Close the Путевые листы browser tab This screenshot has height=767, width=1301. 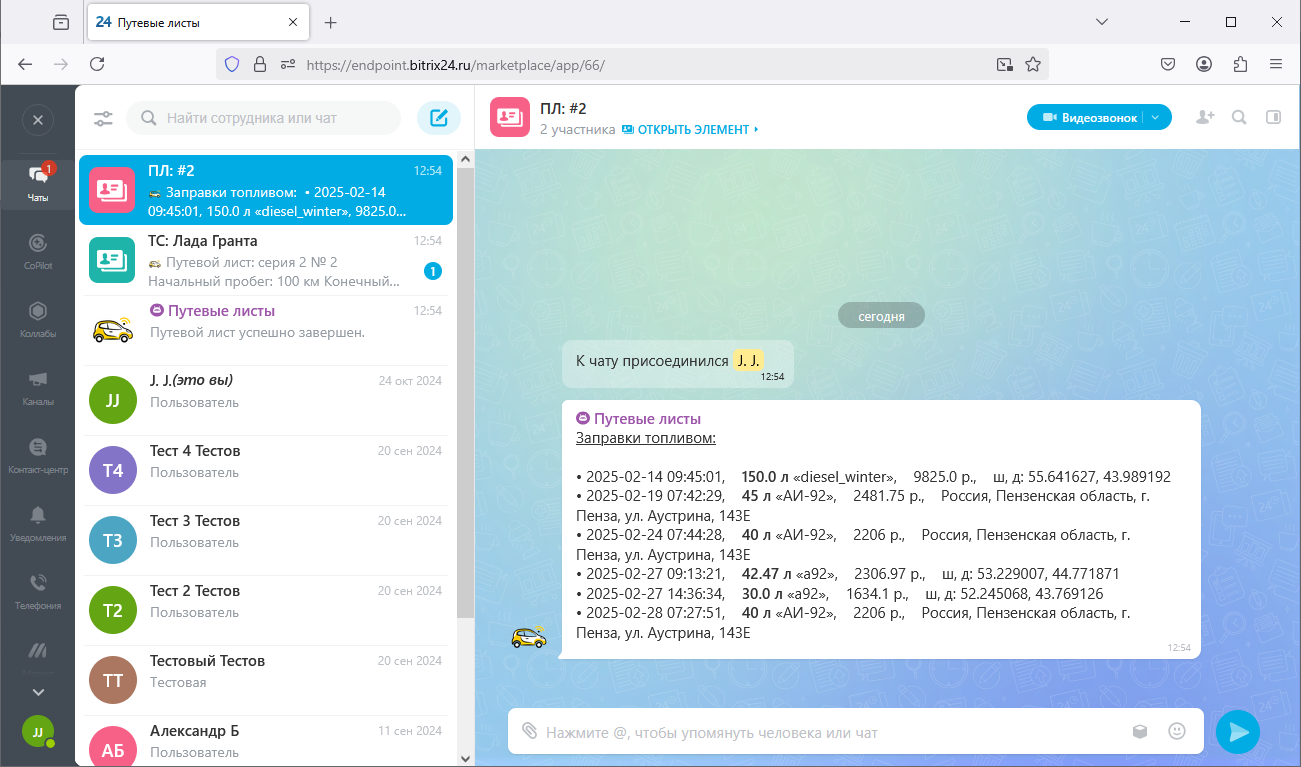tap(293, 22)
